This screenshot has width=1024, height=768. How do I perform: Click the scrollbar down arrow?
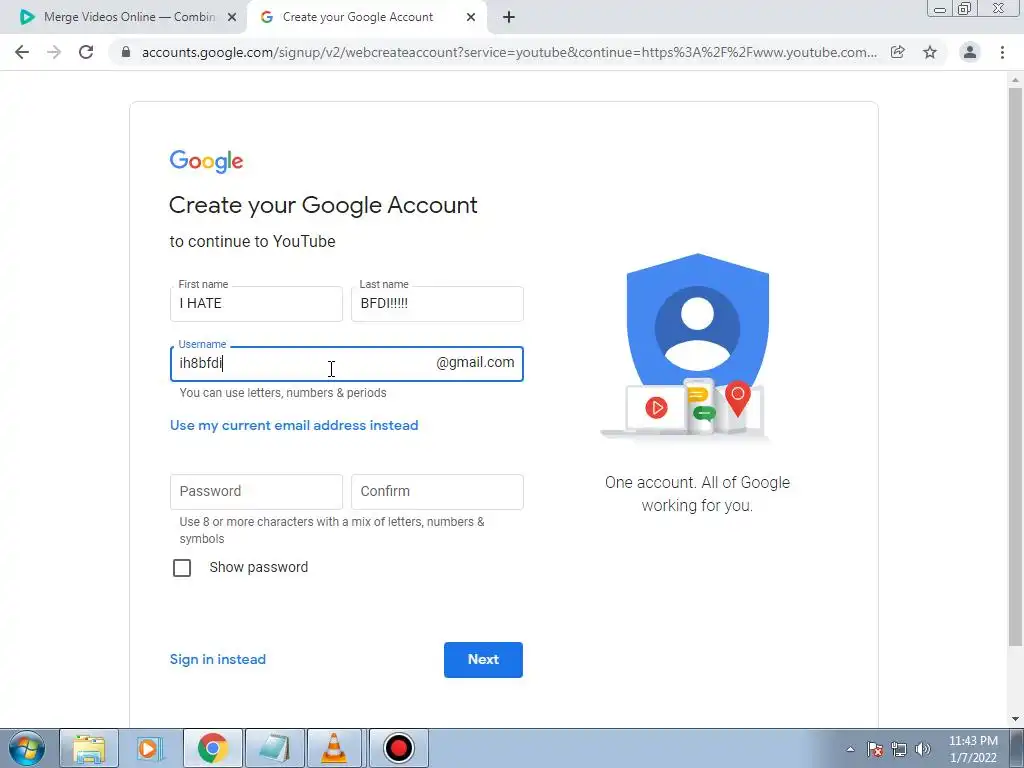(x=1015, y=720)
